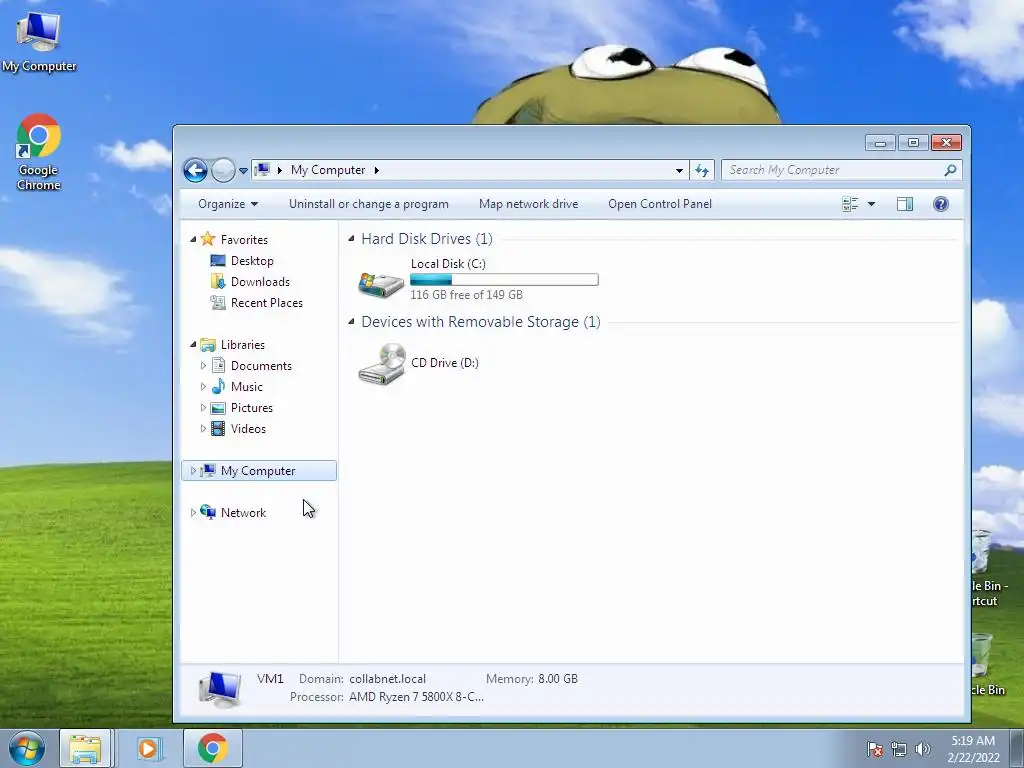1024x768 pixels.
Task: Click Map network drive
Action: click(x=528, y=204)
